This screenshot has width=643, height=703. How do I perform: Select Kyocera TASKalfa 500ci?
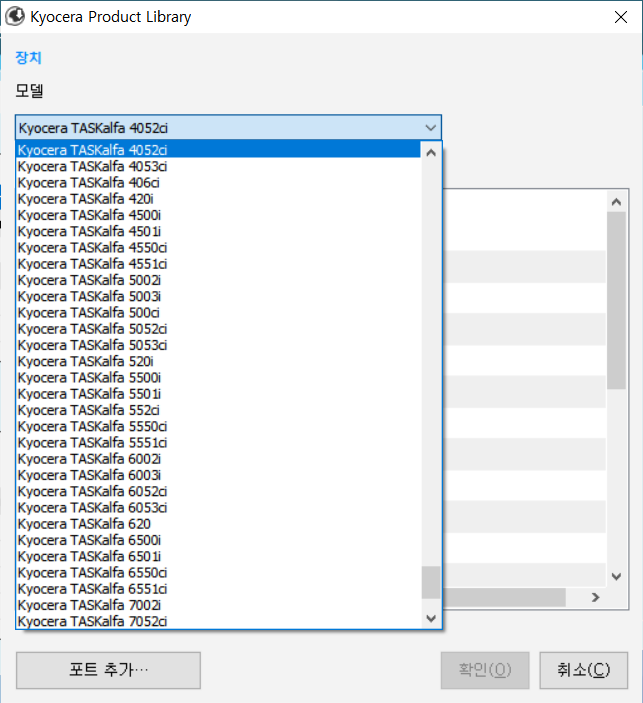[218, 312]
